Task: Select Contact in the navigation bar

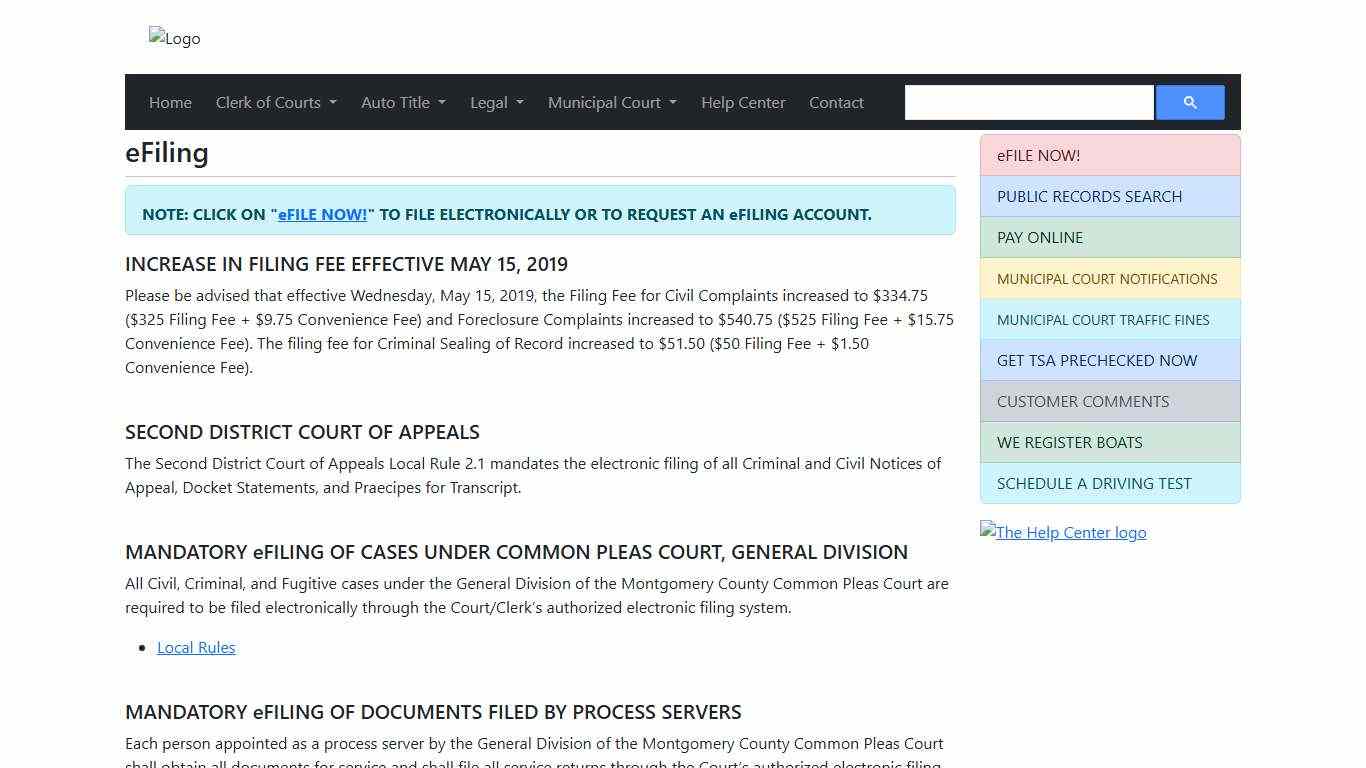Action: click(836, 102)
